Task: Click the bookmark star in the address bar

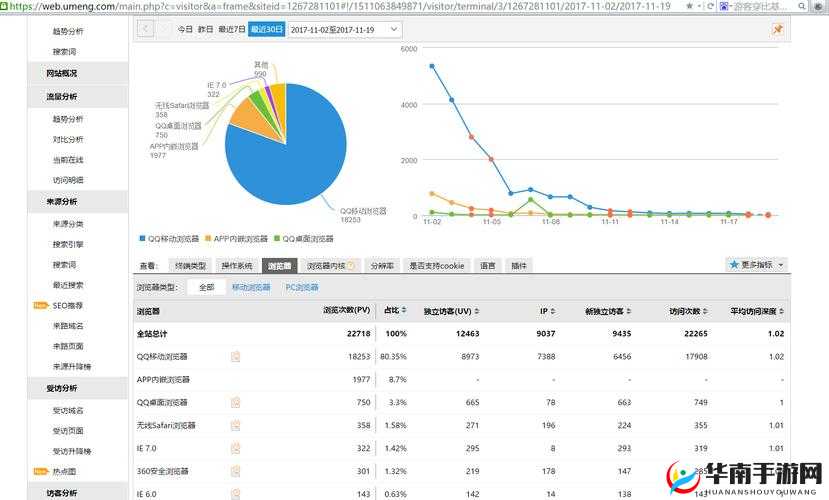Action: point(689,6)
